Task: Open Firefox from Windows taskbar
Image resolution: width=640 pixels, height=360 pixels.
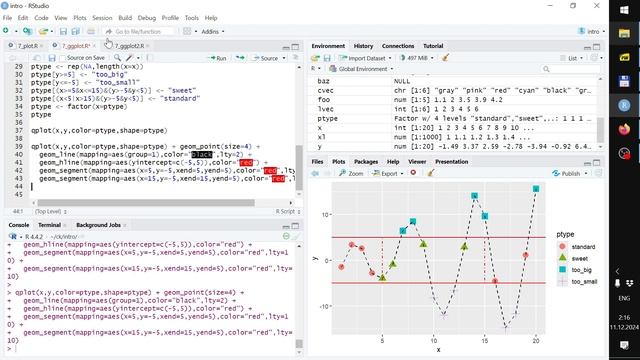Action: point(624,129)
